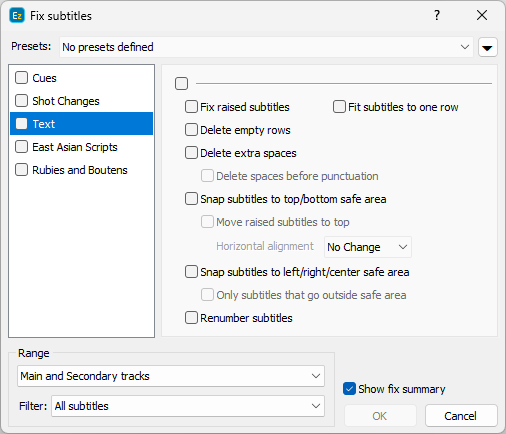The image size is (506, 434).
Task: Select the East Asian Scripts category
Action: pyautogui.click(x=81, y=147)
